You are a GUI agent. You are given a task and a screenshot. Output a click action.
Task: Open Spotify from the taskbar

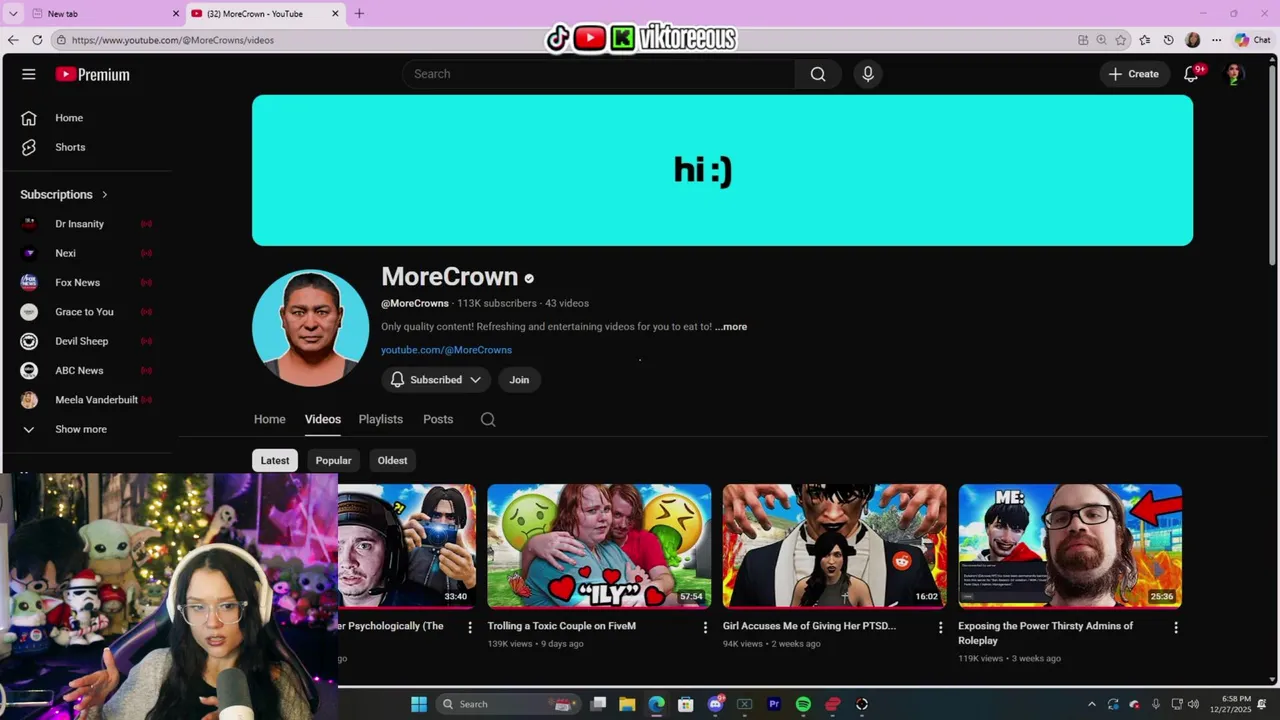tap(803, 704)
